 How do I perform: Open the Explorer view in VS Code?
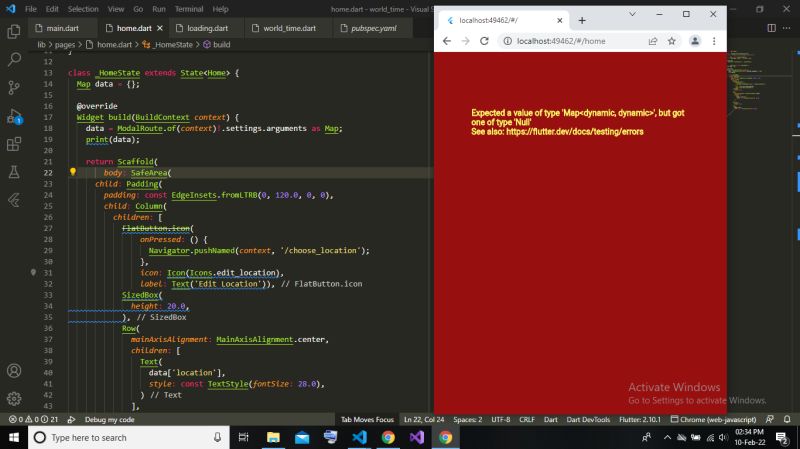14,32
